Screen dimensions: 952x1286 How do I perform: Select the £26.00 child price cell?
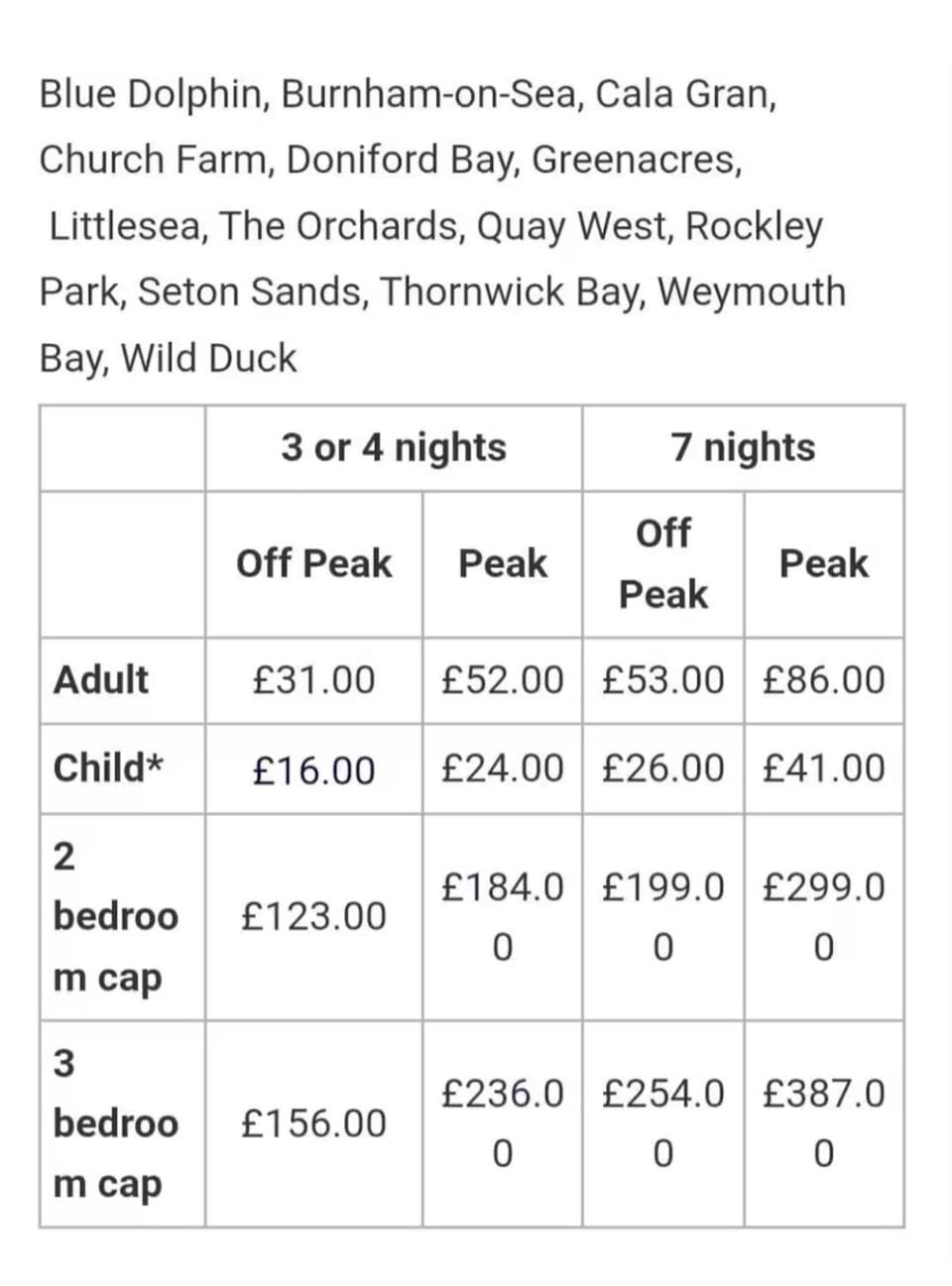click(x=662, y=768)
